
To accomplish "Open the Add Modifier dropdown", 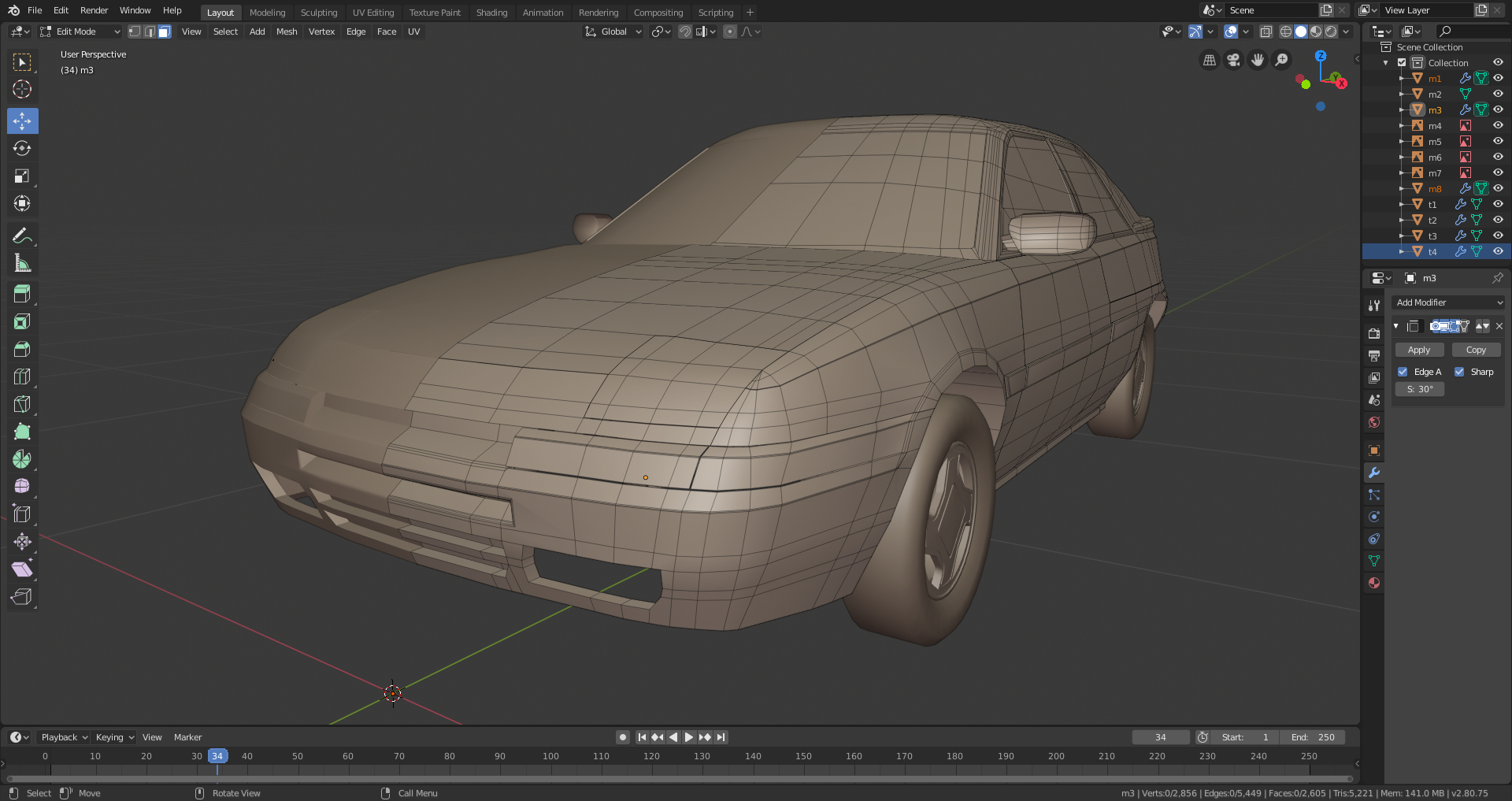I will 1449,302.
